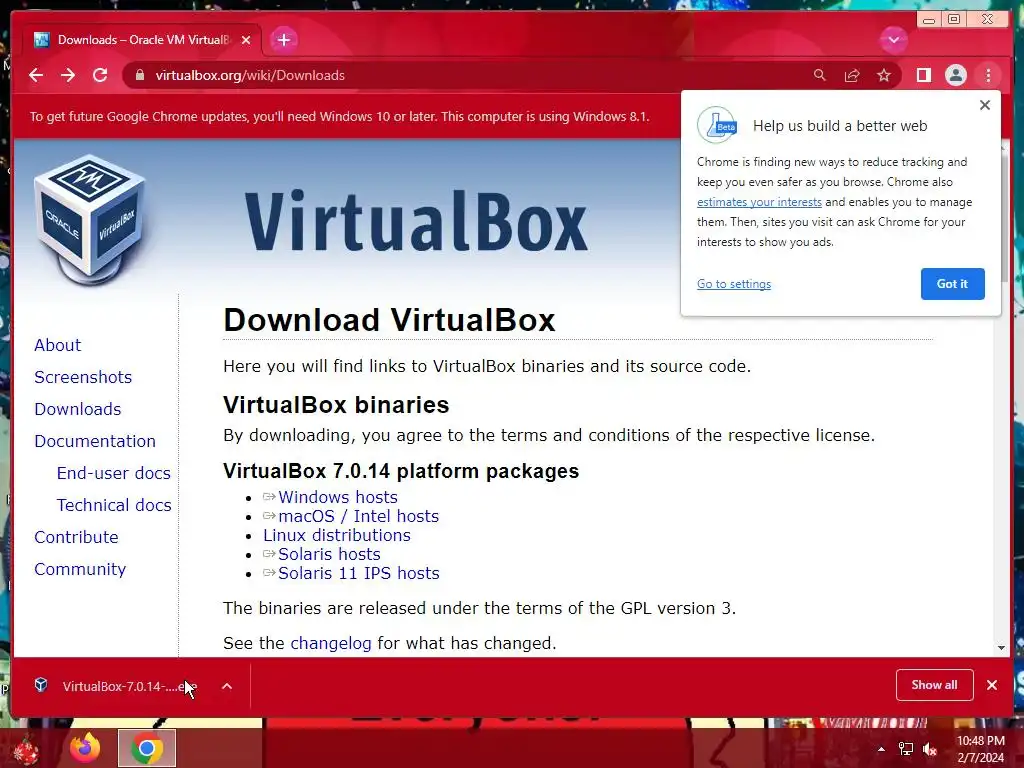This screenshot has width=1024, height=768.
Task: Click the Got it button
Action: pos(952,283)
